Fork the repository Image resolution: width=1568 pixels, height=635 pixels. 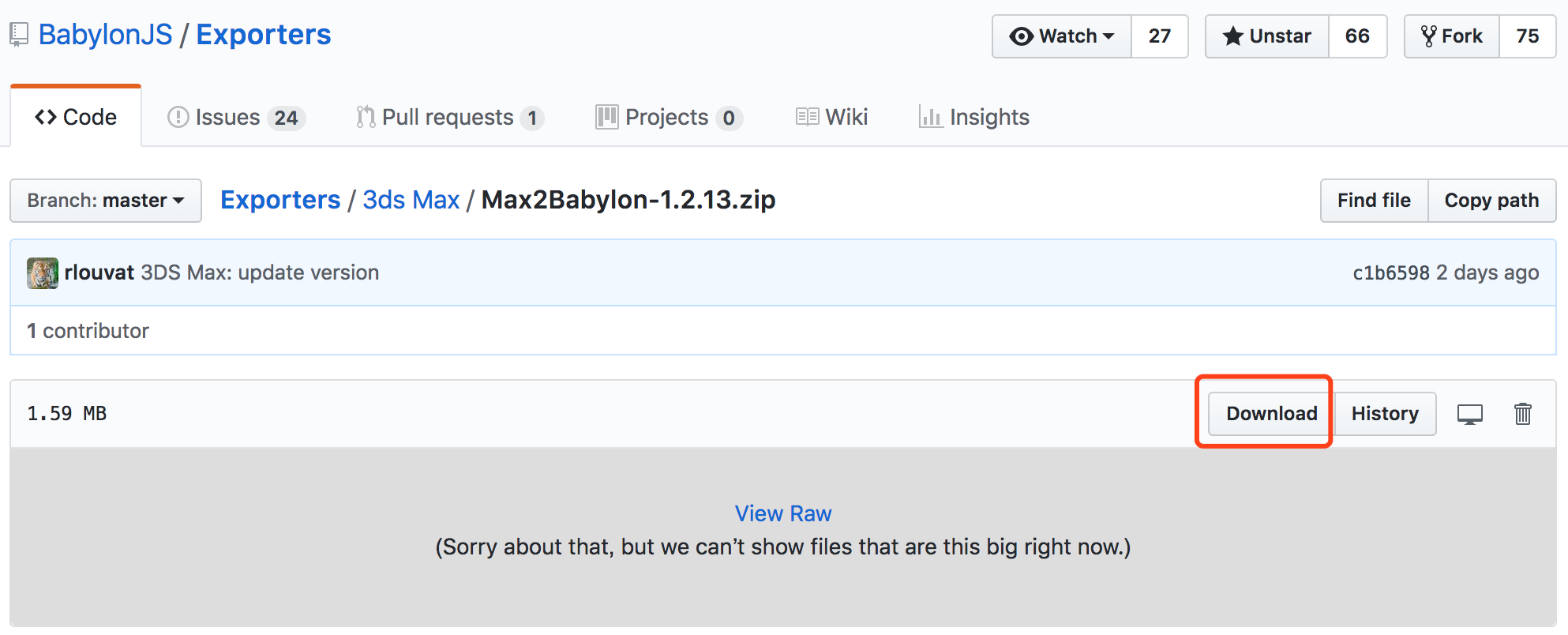pos(1451,36)
